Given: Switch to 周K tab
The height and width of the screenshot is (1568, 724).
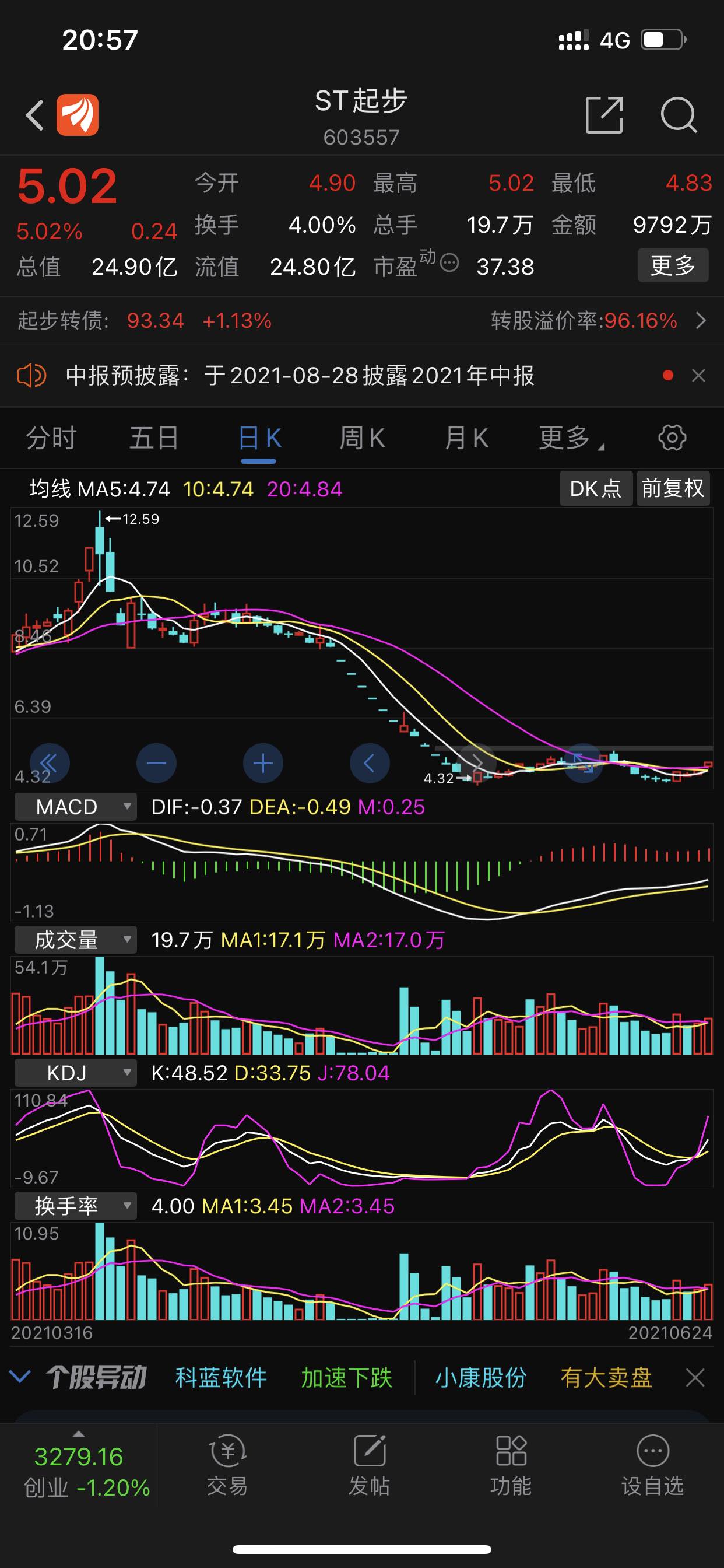Looking at the screenshot, I should (x=362, y=437).
